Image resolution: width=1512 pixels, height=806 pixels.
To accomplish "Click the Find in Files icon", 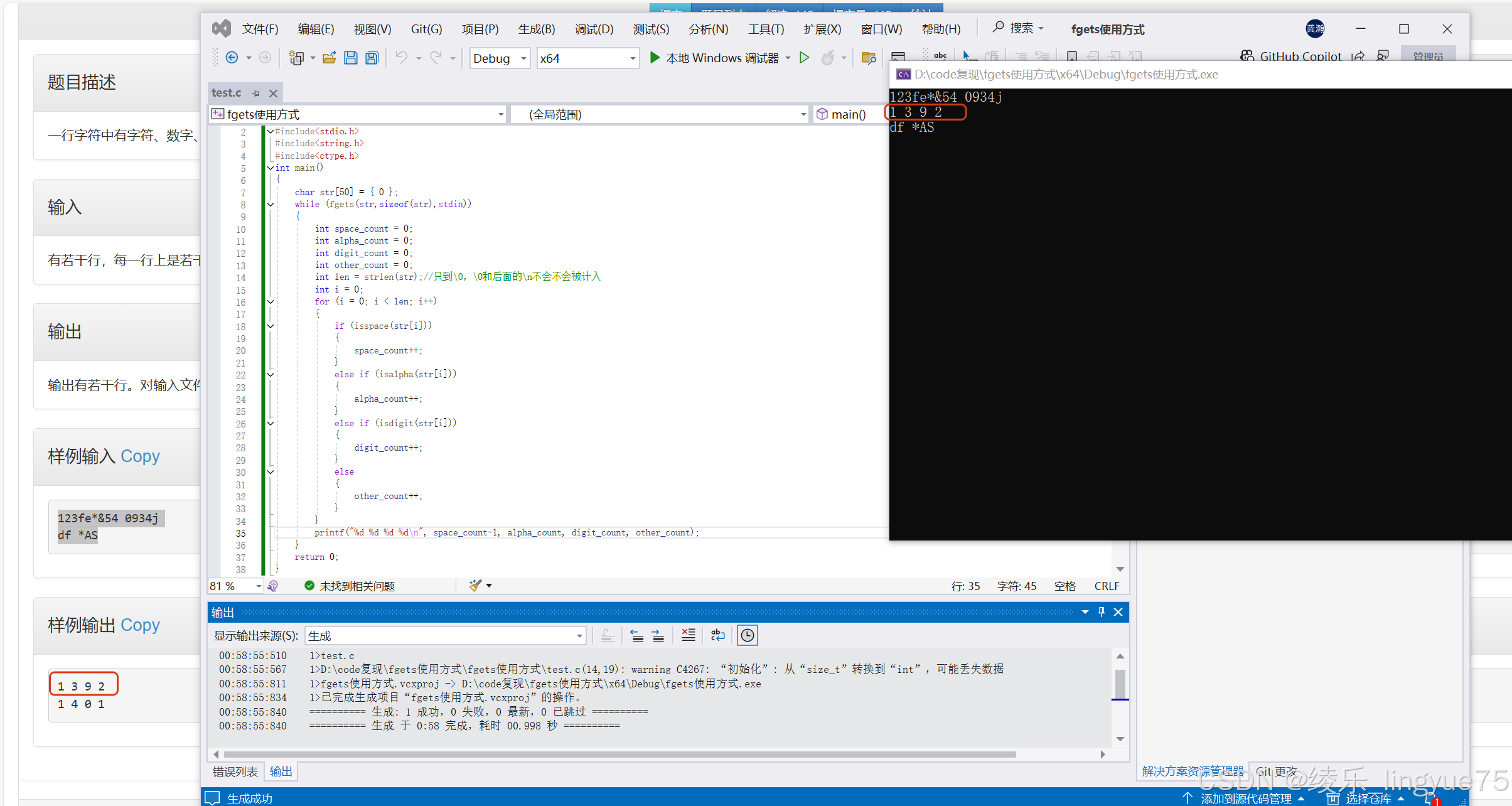I will (x=869, y=58).
